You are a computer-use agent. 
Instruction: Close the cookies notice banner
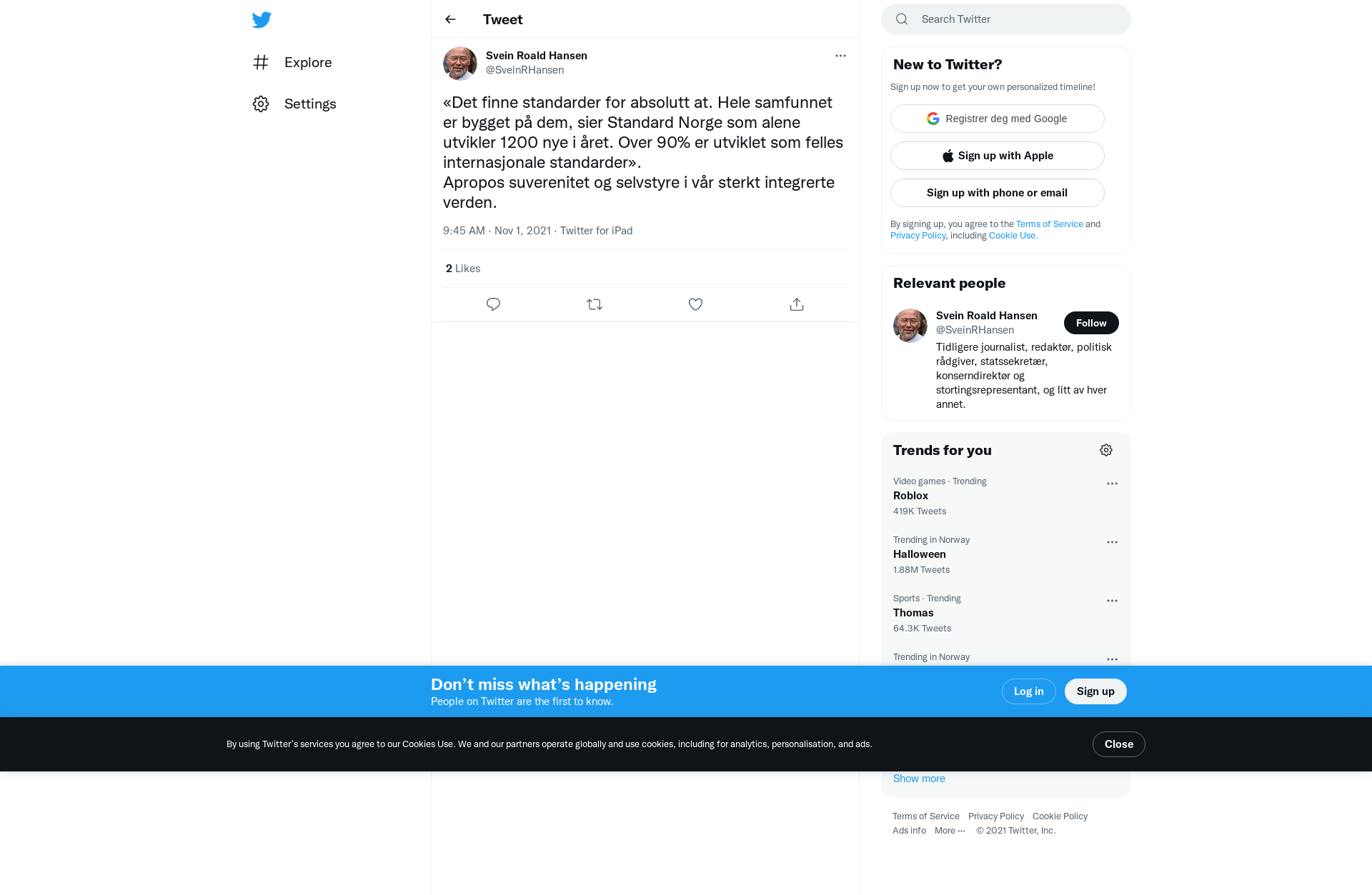[x=1119, y=744]
